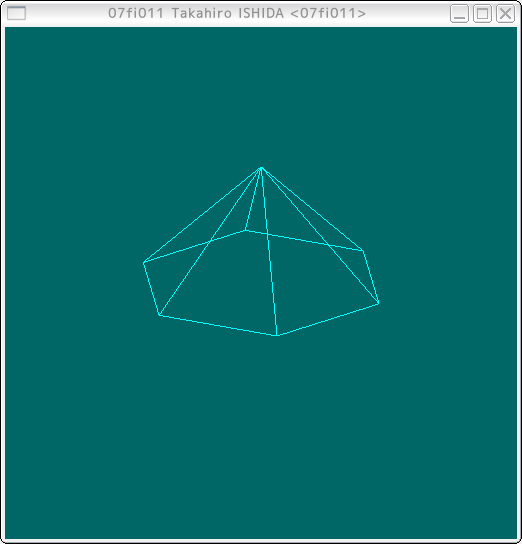Select the short left base edge of hexagon

point(152,289)
